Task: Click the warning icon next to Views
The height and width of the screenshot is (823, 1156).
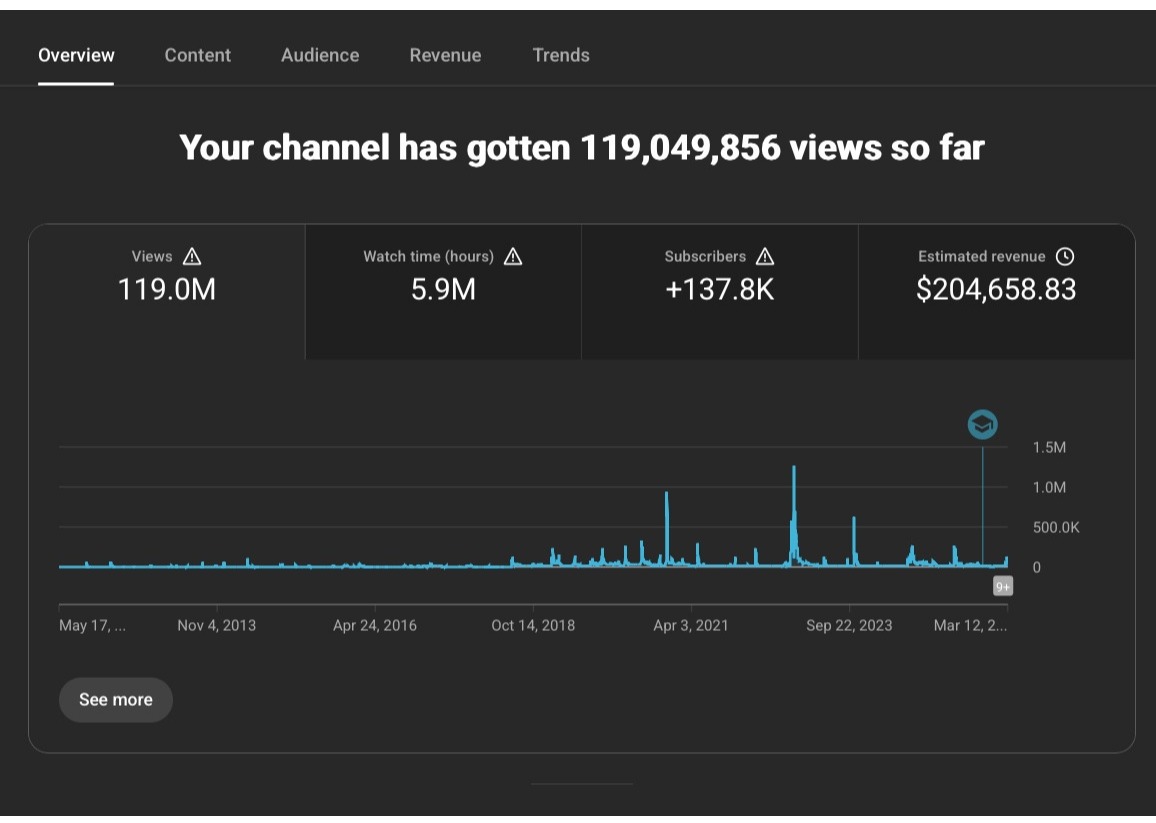Action: (x=192, y=257)
